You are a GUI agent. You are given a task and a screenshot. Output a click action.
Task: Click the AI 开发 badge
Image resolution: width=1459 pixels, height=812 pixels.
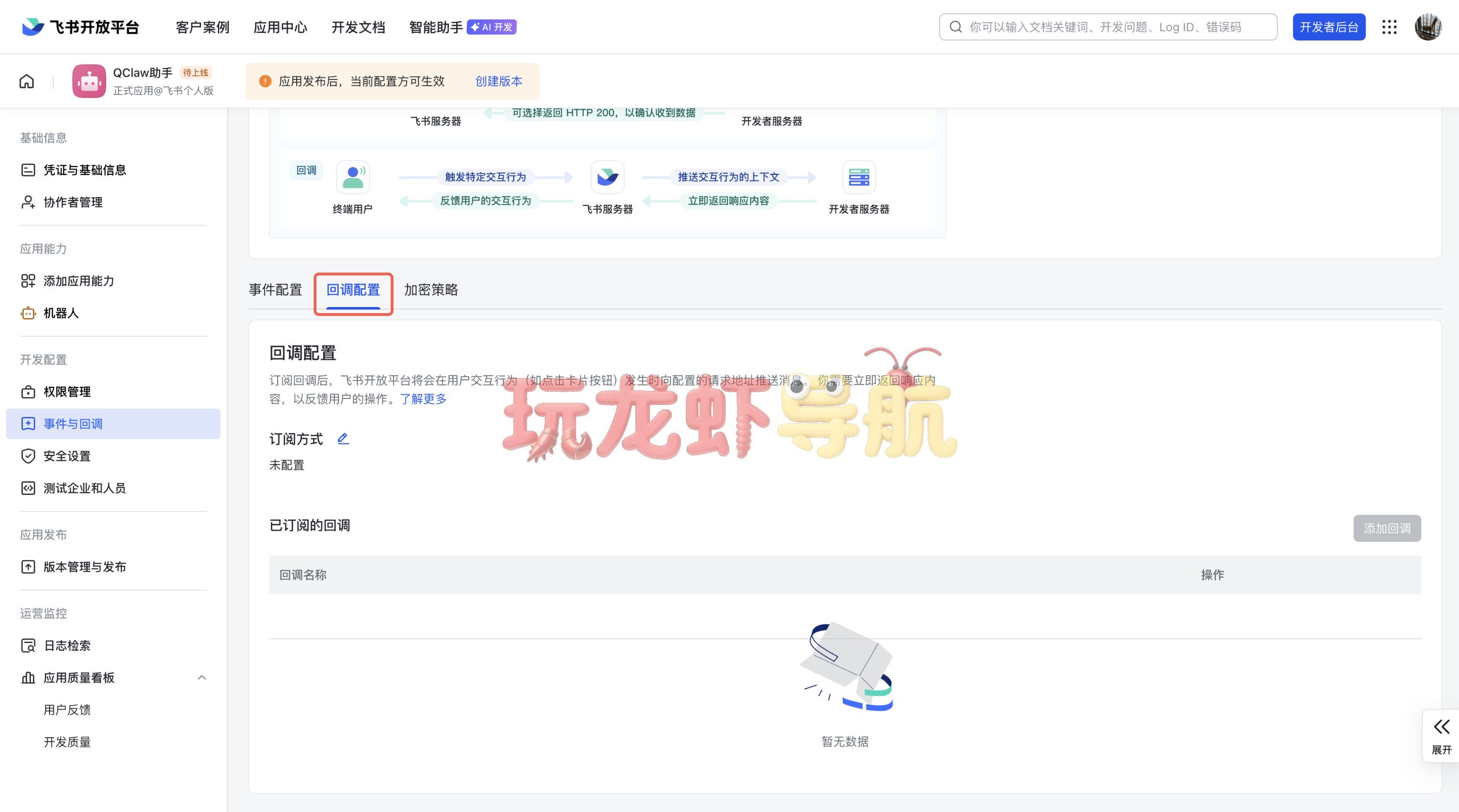point(491,27)
